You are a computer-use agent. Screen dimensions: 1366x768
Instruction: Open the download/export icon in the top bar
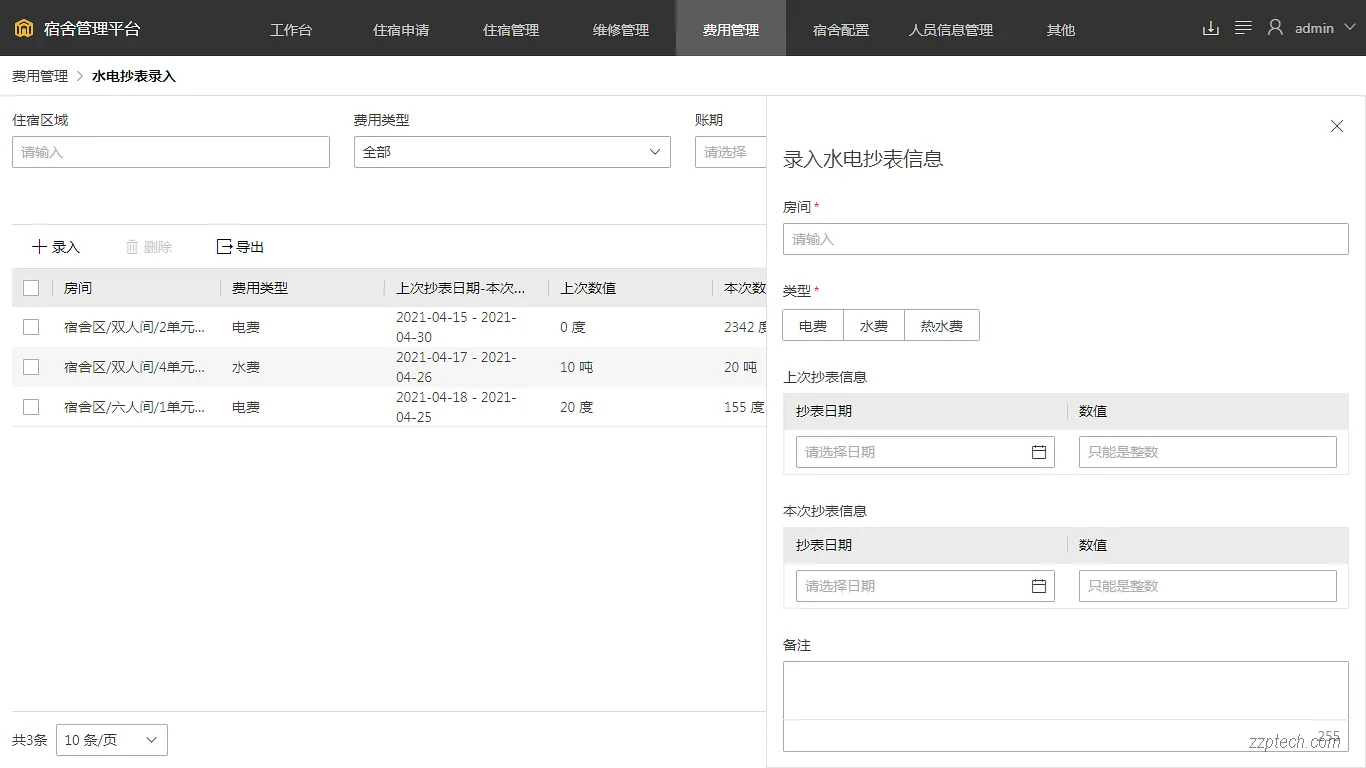coord(1210,28)
